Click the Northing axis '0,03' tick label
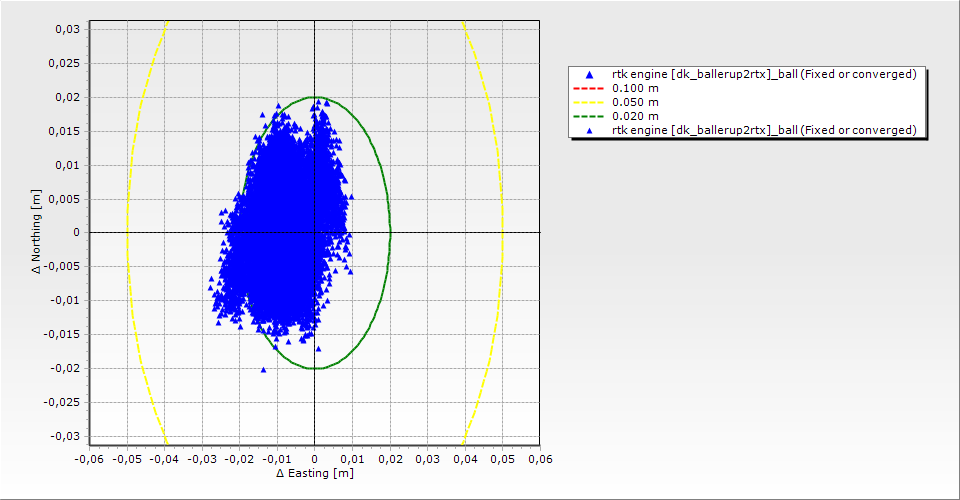Viewport: 960px width, 500px height. pyautogui.click(x=67, y=29)
